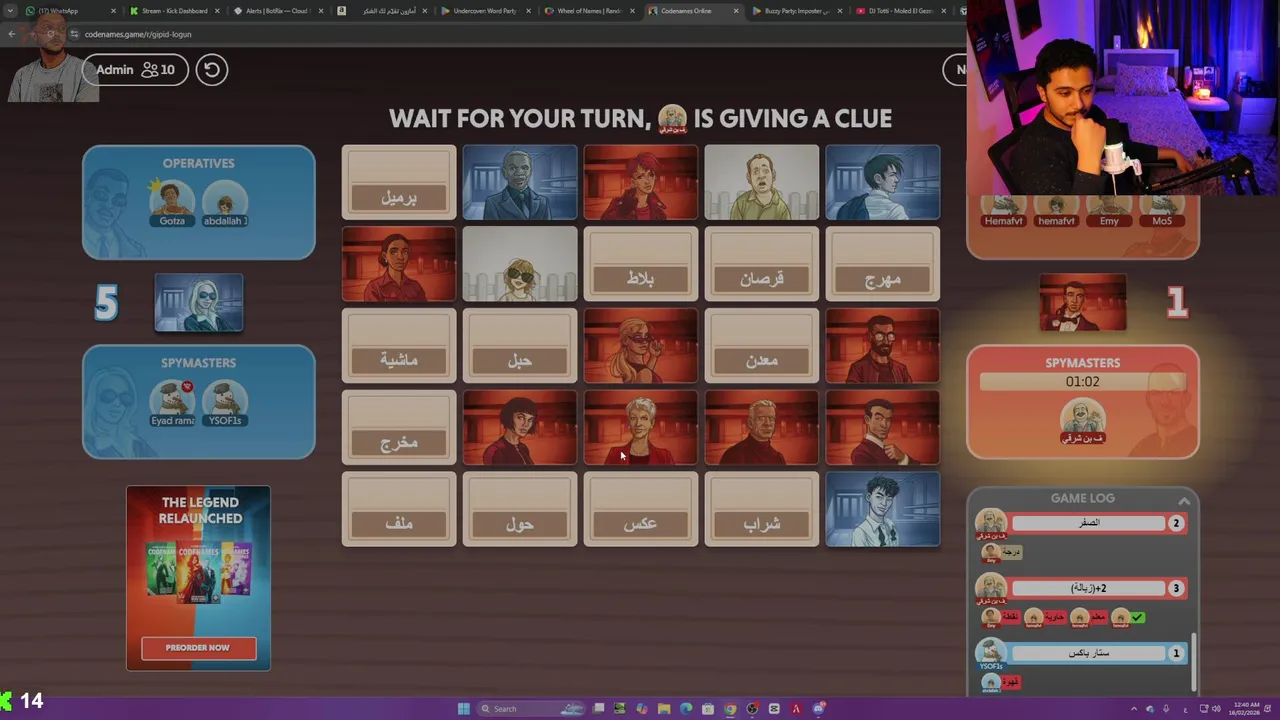1280x720 pixels.
Task: Select the word card بلاط
Action: tap(641, 264)
